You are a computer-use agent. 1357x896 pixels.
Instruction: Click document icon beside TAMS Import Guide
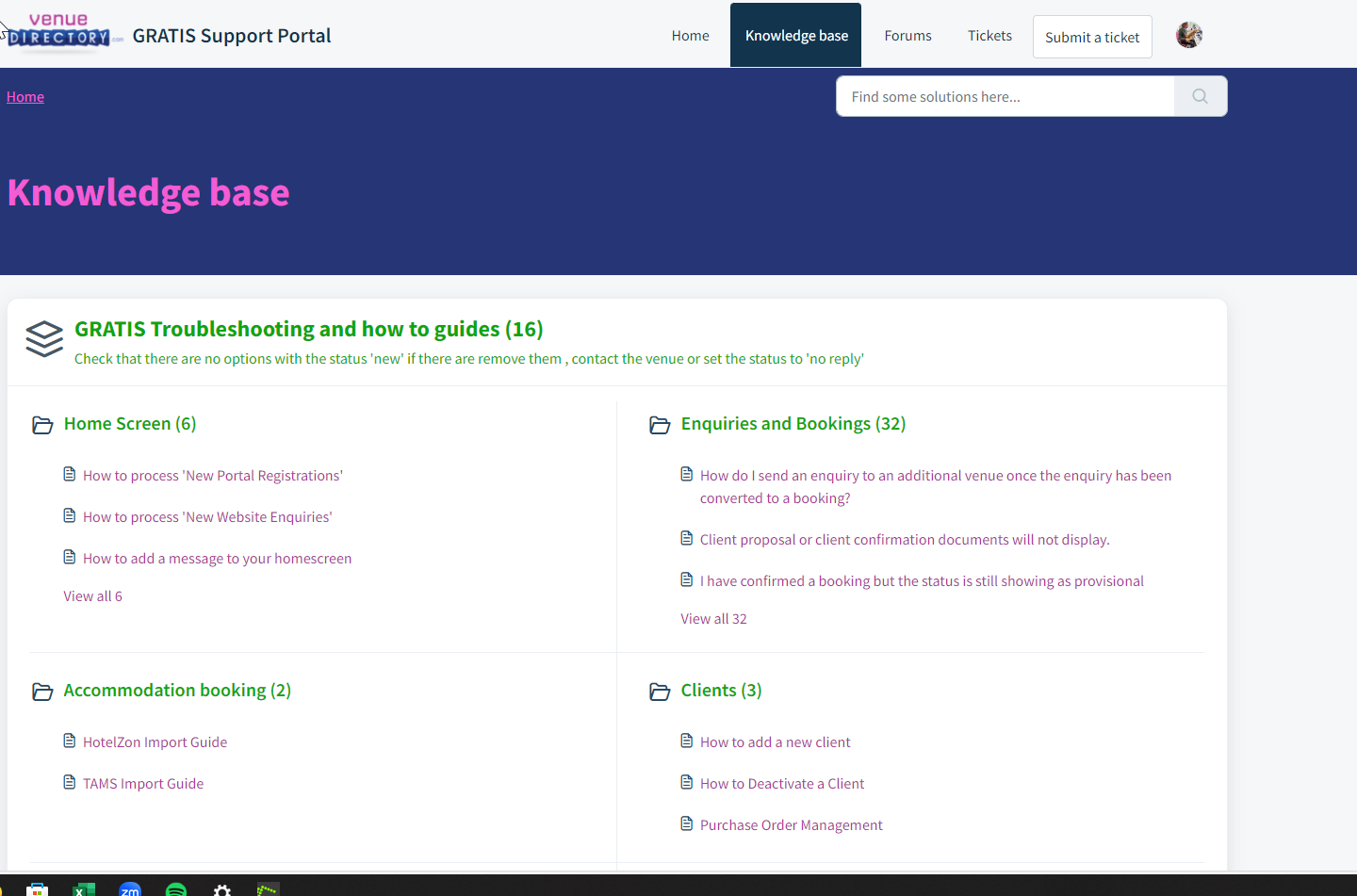tap(70, 782)
